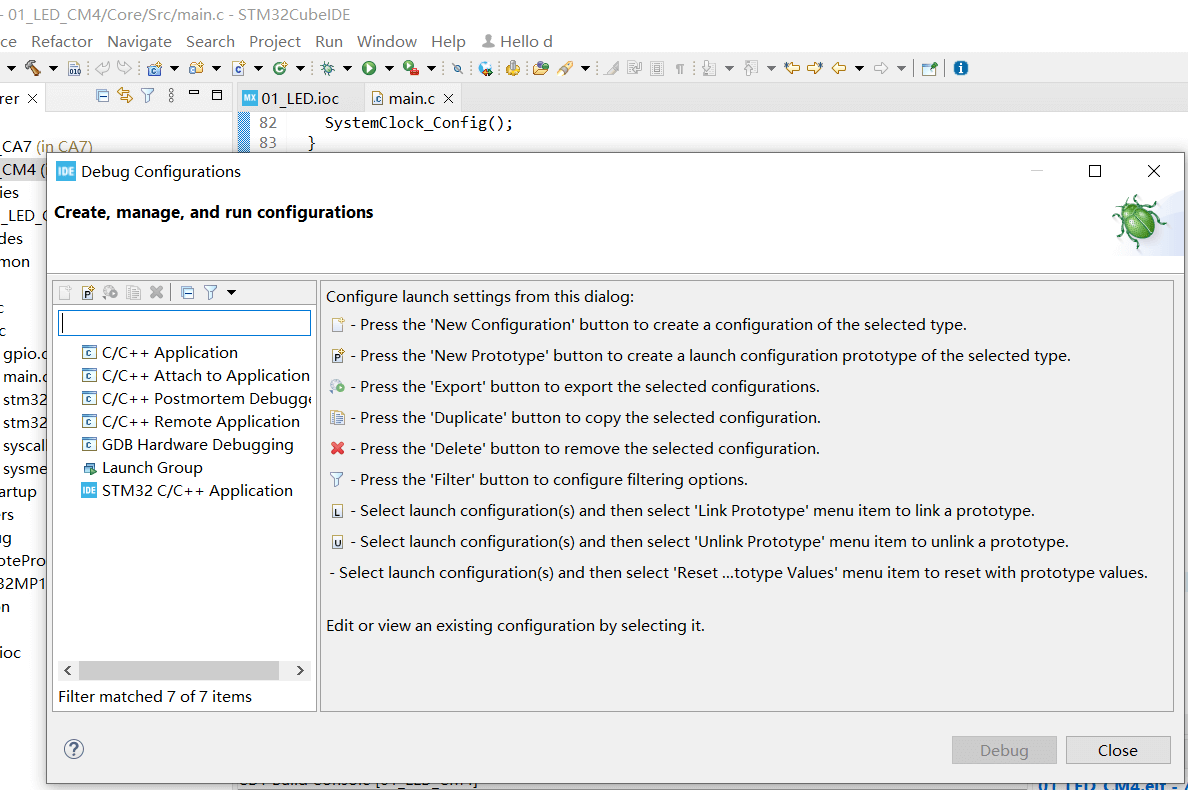Open the Back navigation history dropdown
The width and height of the screenshot is (1188, 790).
[859, 68]
